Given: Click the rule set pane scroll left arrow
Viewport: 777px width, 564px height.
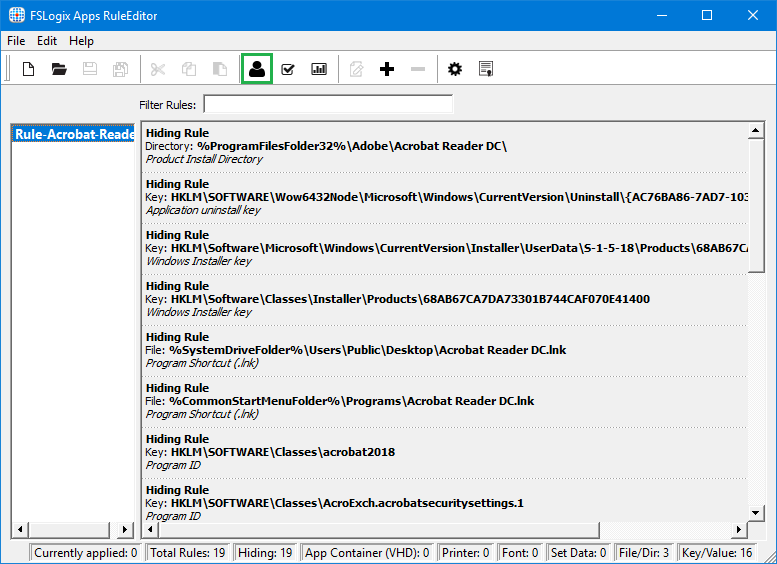Looking at the screenshot, I should coord(20,530).
